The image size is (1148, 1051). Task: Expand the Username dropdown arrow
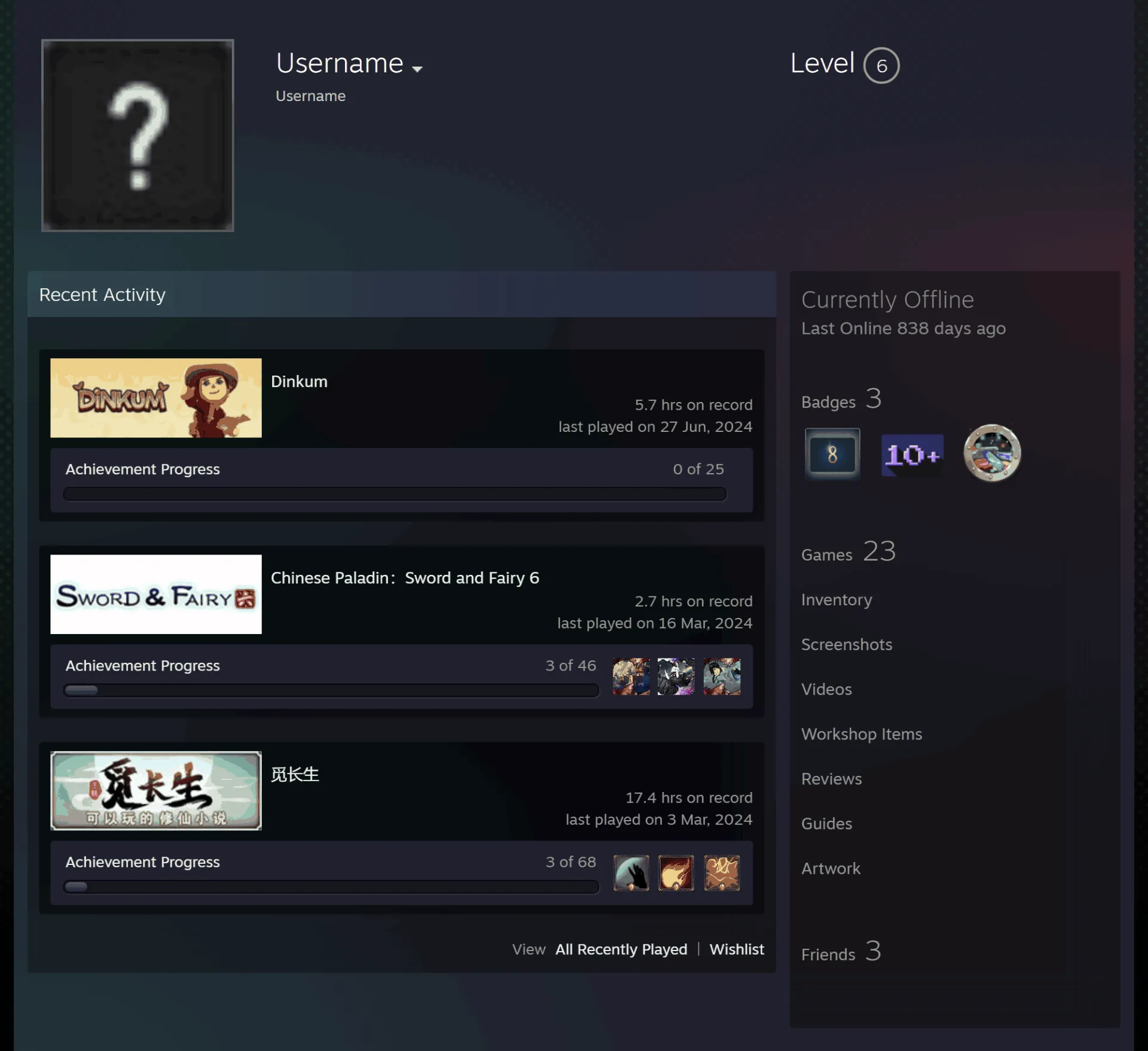click(417, 69)
